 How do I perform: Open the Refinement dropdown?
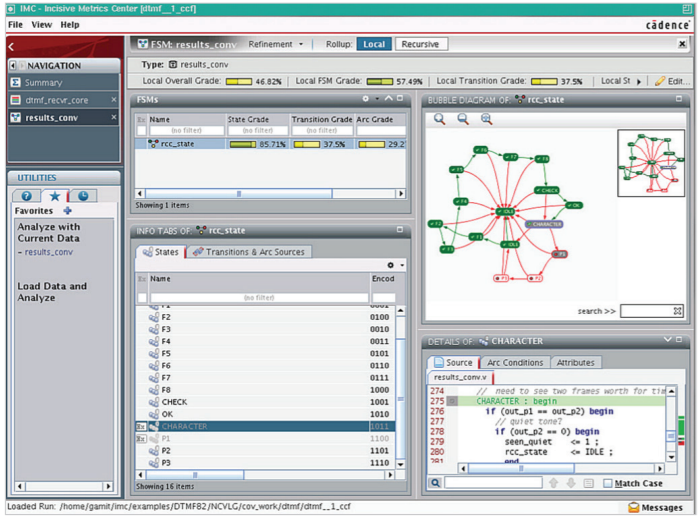click(x=276, y=44)
